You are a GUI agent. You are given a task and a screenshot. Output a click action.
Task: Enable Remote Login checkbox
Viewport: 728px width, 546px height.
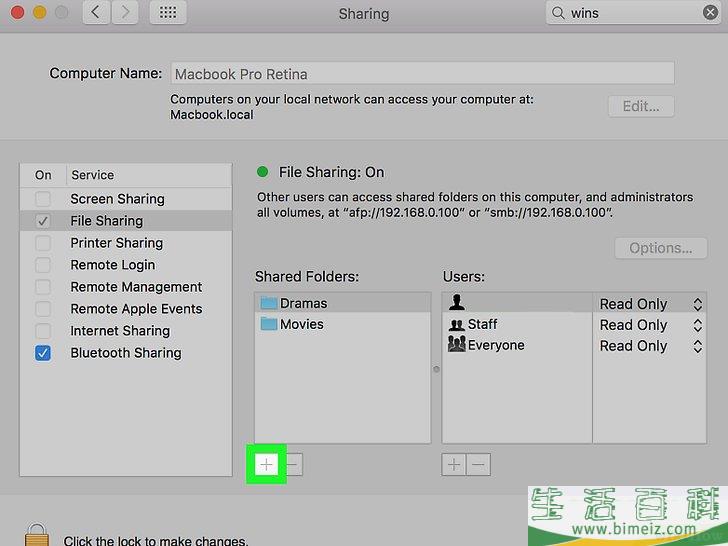click(x=43, y=265)
